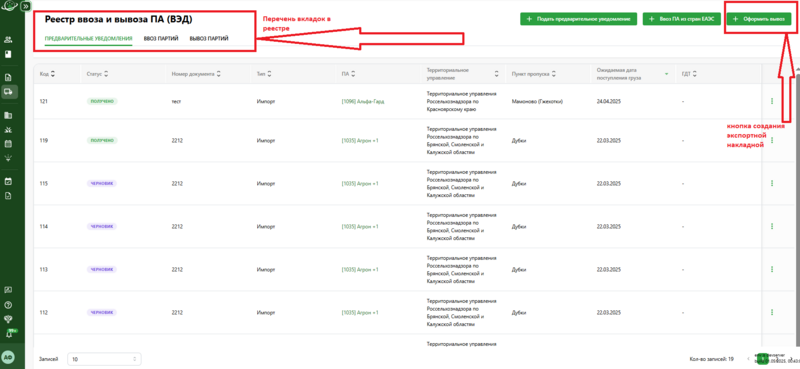The width and height of the screenshot is (800, 369).
Task: Click the Получено status badge in row 119
Action: tap(102, 140)
